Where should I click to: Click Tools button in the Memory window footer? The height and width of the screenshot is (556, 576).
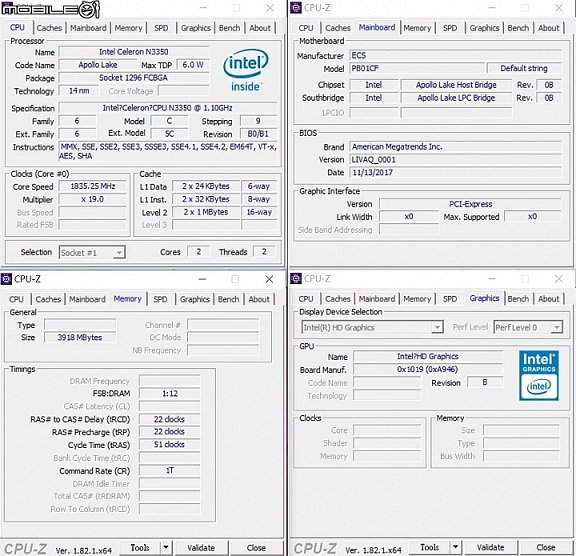tap(140, 548)
